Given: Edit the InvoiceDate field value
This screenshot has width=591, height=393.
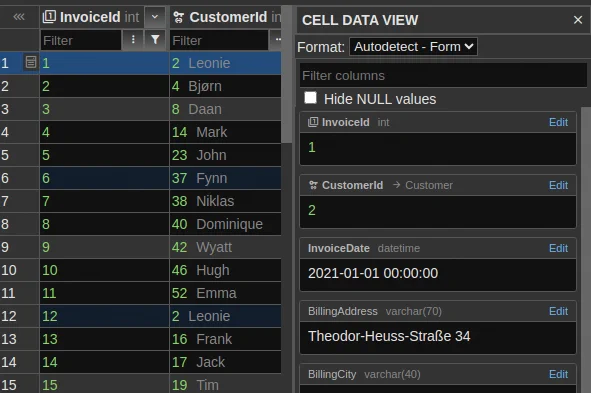Looking at the screenshot, I should (558, 248).
